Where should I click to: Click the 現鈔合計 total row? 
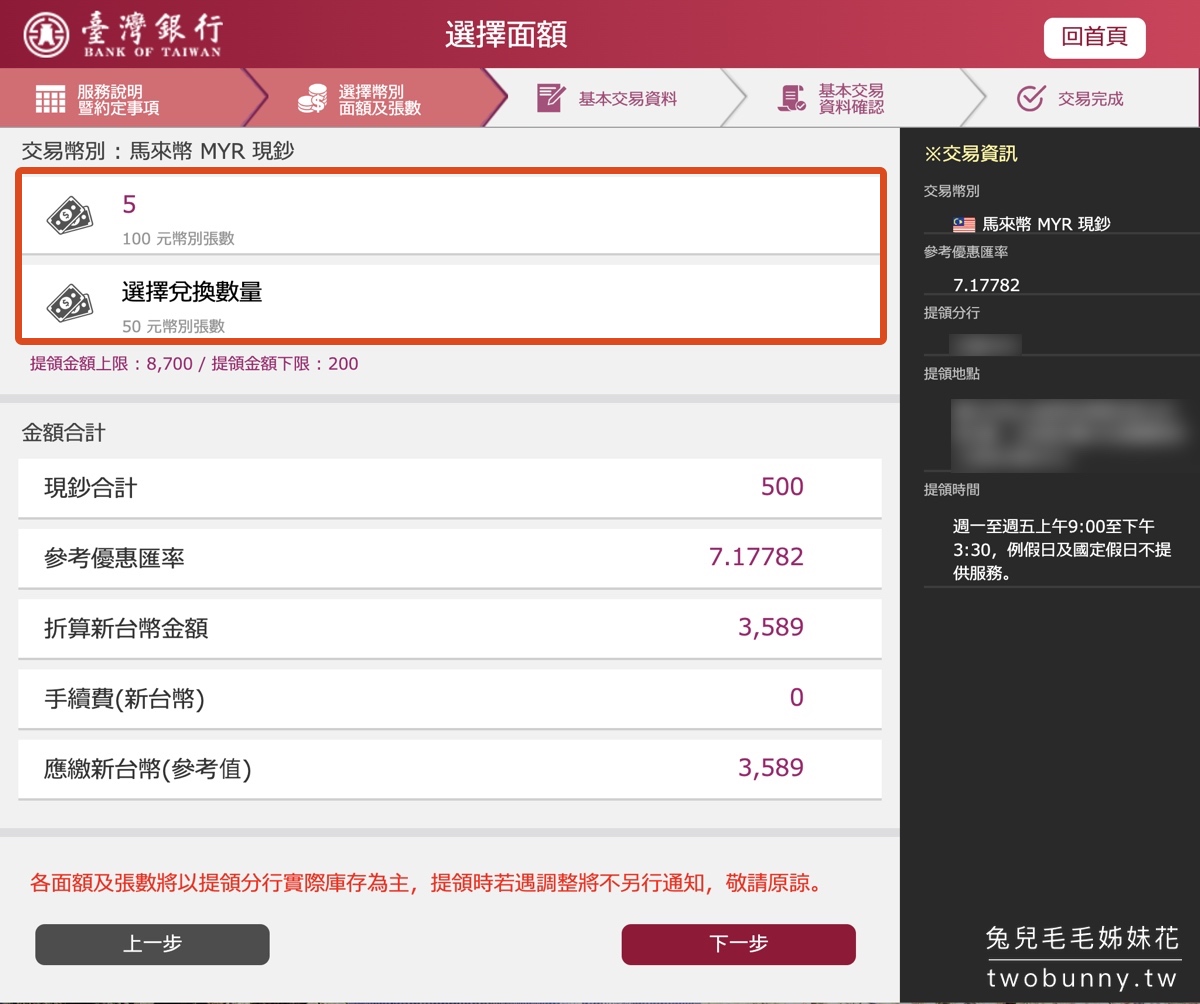450,488
